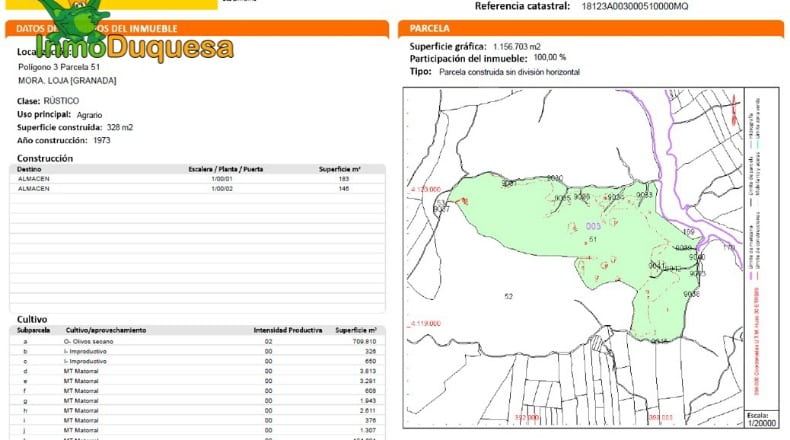The width and height of the screenshot is (790, 440).
Task: Click the purple 003 label on map
Action: 594,226
